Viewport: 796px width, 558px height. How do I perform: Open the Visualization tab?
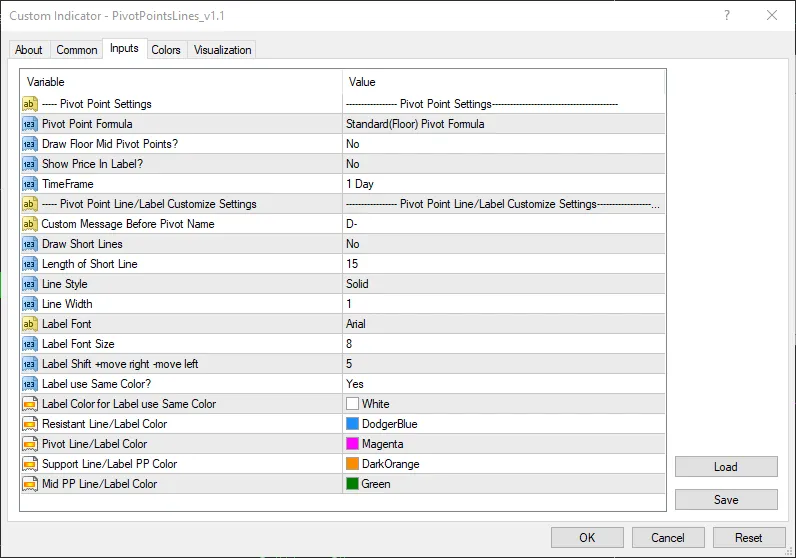point(223,50)
